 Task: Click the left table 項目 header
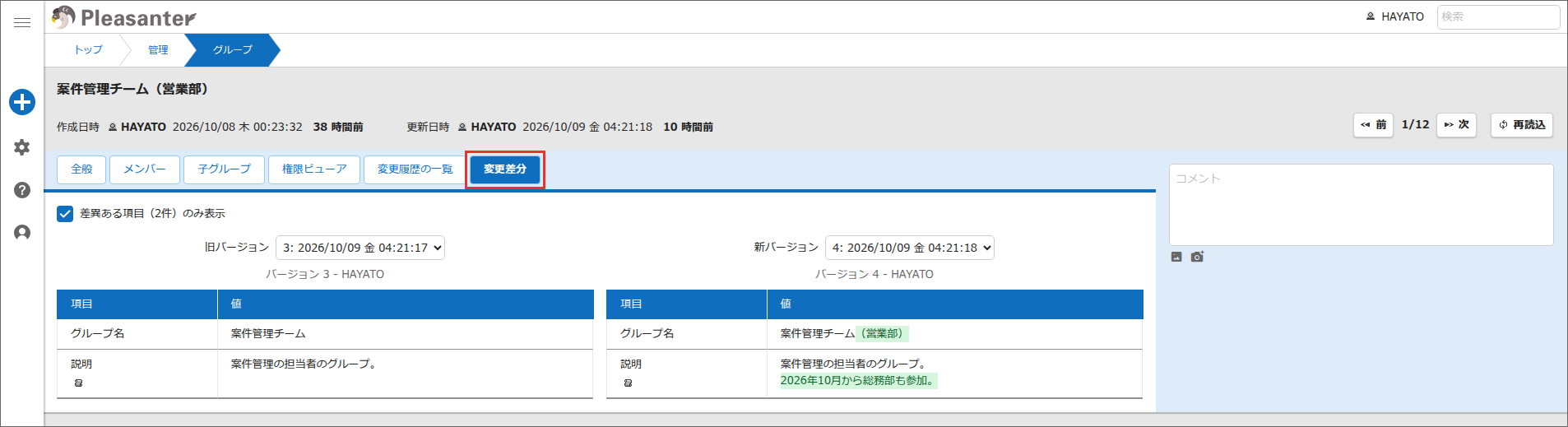point(137,304)
